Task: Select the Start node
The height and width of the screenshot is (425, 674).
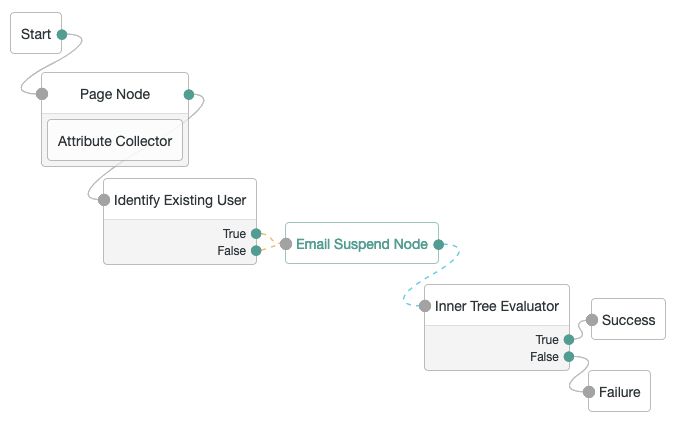Action: (36, 34)
